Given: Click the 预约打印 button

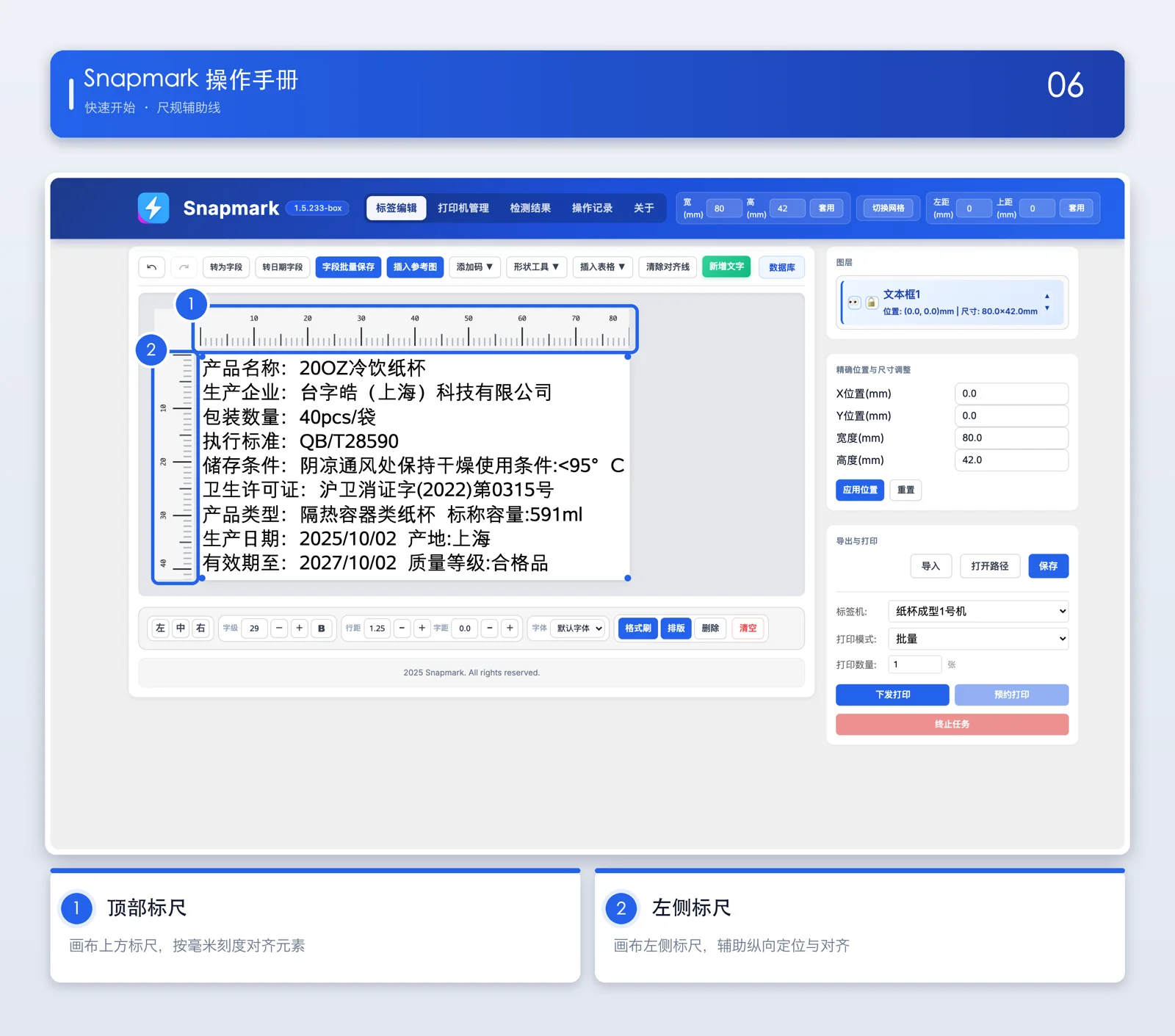Looking at the screenshot, I should (x=1011, y=695).
